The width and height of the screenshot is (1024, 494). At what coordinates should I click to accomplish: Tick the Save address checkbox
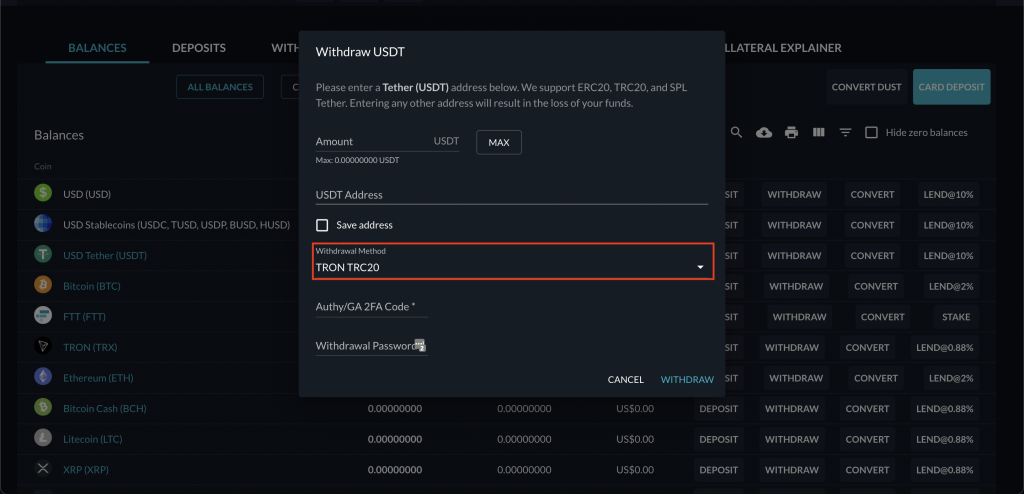coord(322,225)
